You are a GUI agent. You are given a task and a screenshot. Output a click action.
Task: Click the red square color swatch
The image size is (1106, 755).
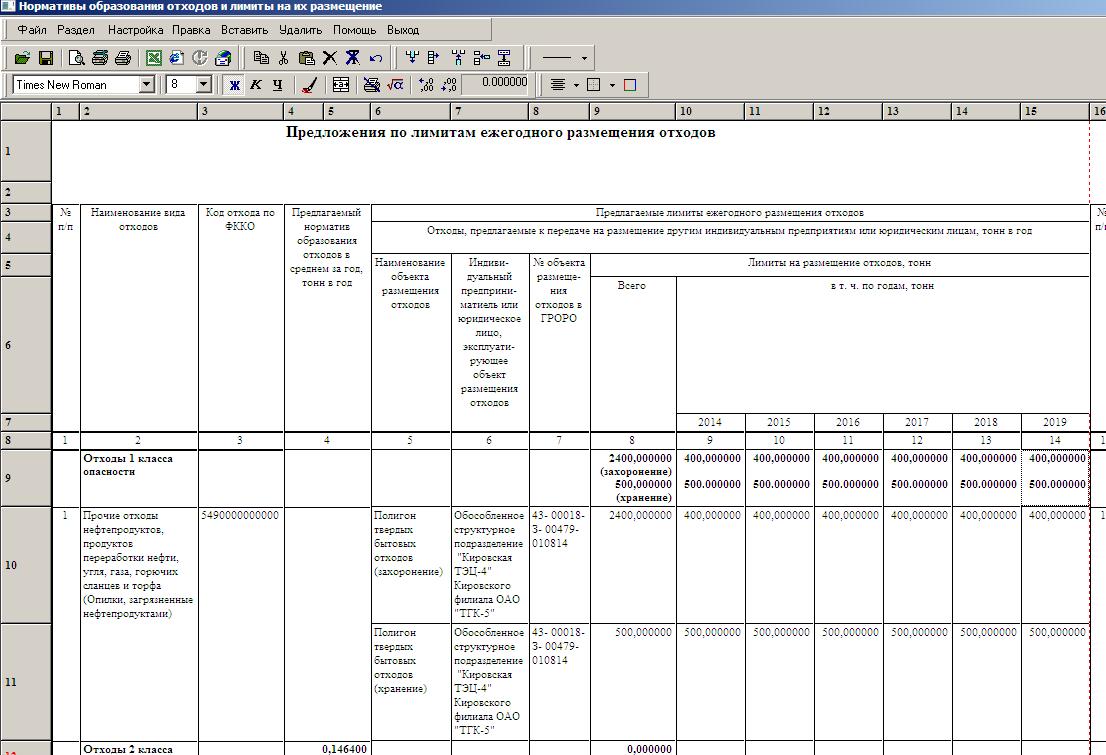[x=630, y=85]
